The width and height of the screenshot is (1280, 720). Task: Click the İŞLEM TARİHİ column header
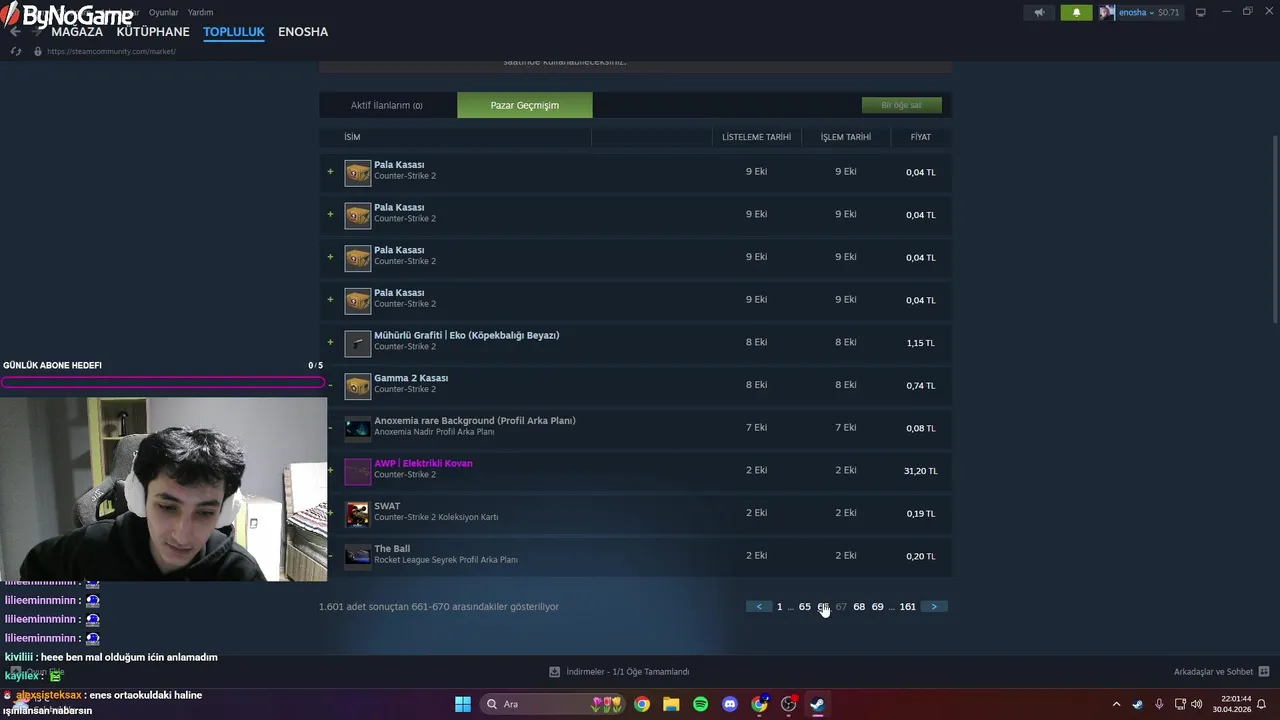[846, 137]
